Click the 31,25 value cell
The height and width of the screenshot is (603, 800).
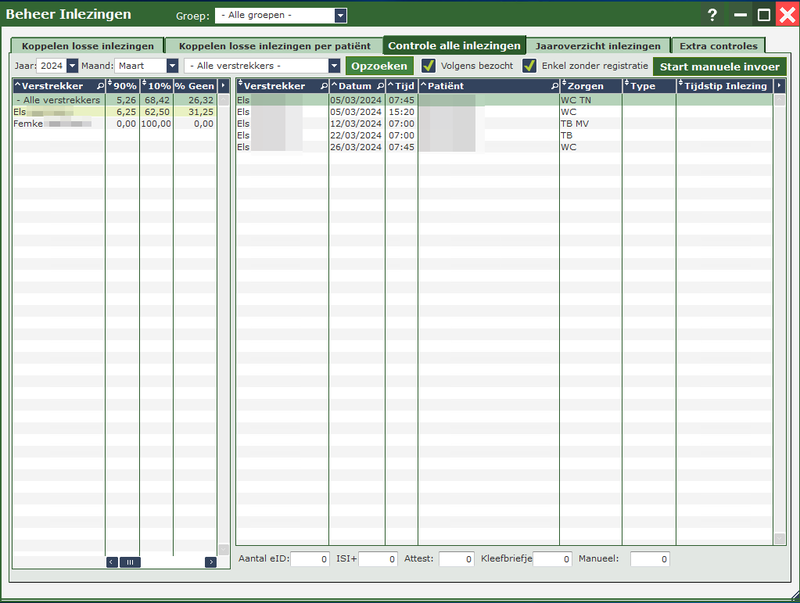click(195, 112)
